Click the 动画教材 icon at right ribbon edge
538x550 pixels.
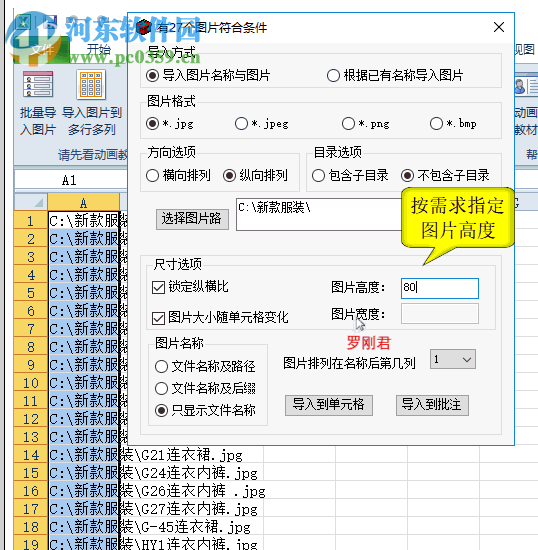pos(526,87)
